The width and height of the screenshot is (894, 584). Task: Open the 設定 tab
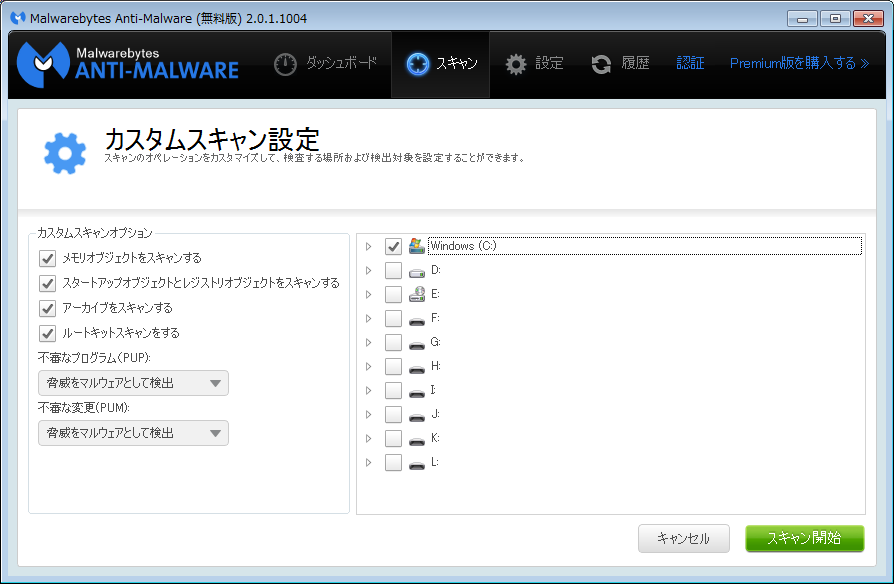point(534,64)
